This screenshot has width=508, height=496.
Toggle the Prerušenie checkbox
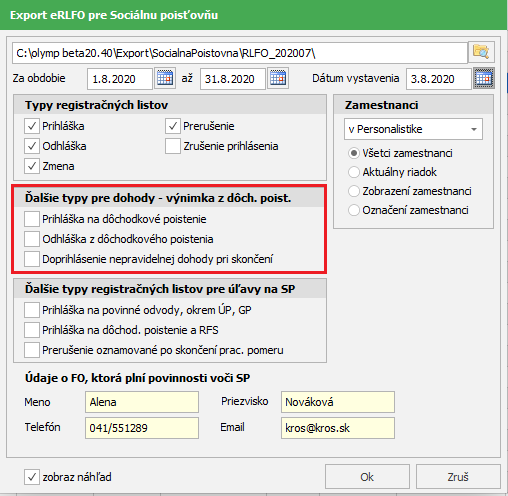(x=173, y=126)
